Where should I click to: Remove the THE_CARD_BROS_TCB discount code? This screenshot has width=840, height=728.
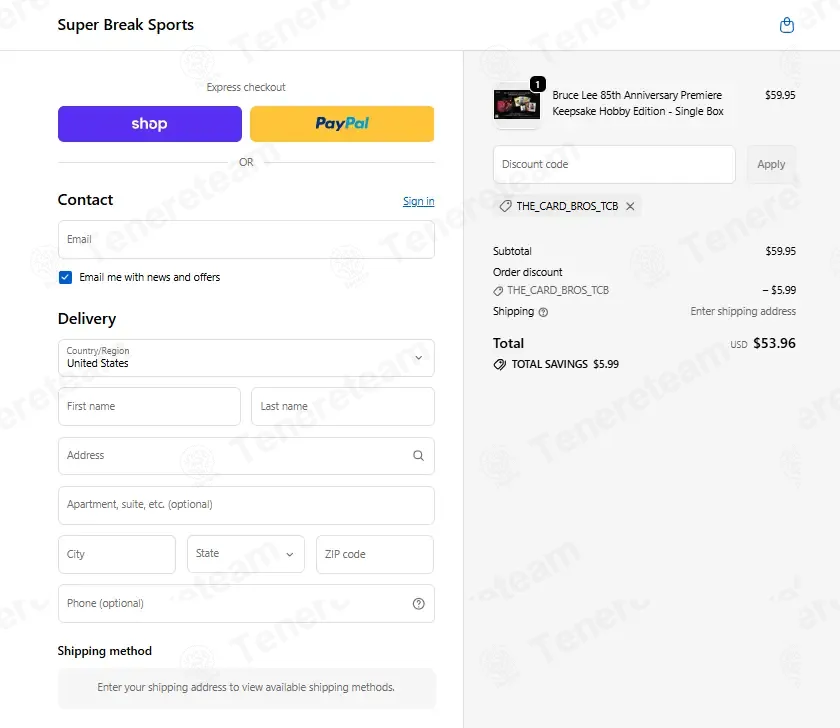coord(630,206)
